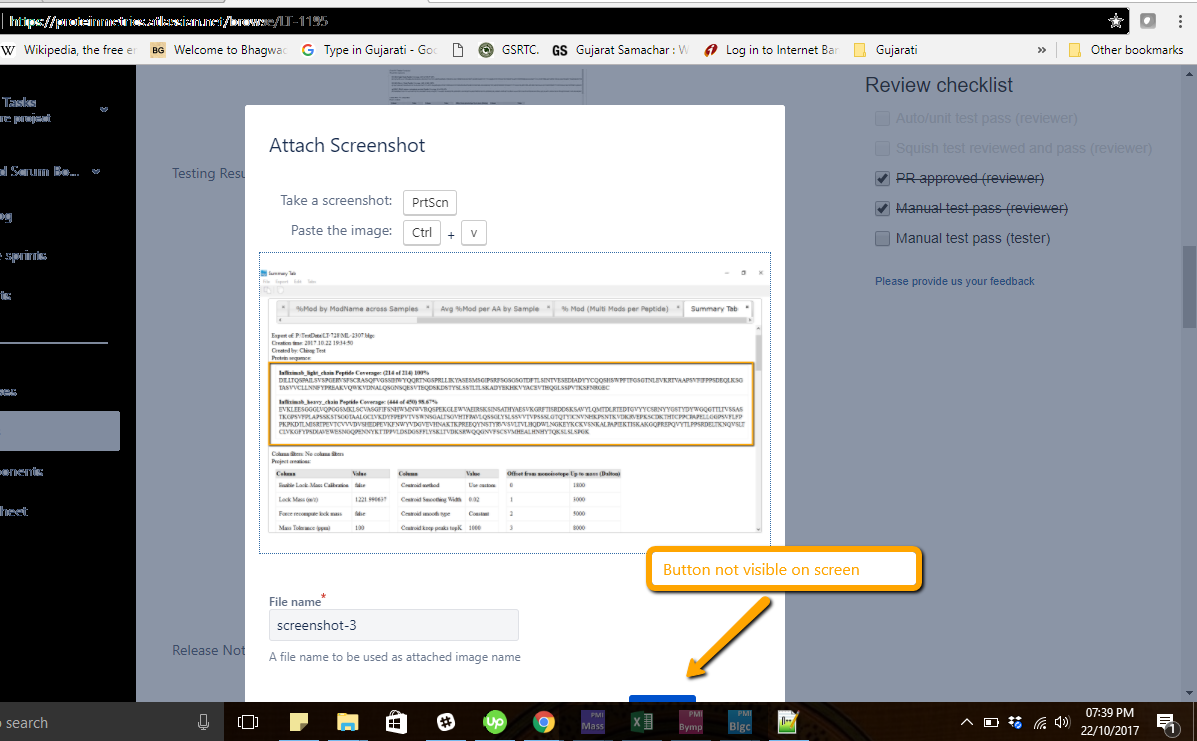
Task: Click the pasted screenshot preview image
Action: tap(515, 402)
